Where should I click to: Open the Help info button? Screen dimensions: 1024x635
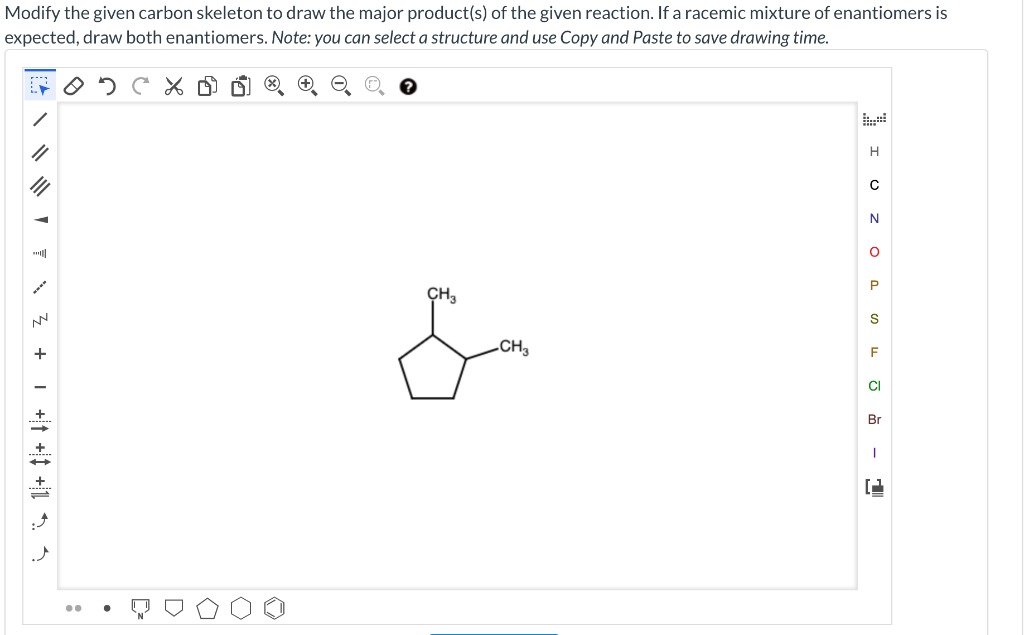(x=407, y=87)
